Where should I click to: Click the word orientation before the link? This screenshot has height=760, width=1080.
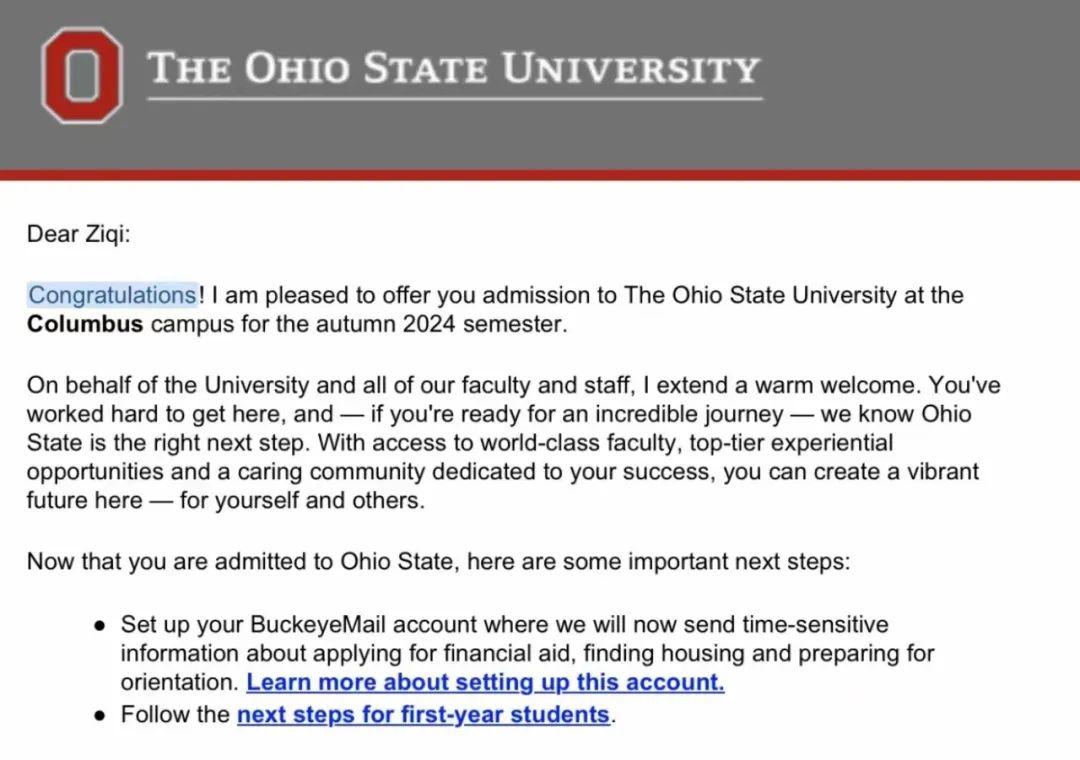(x=179, y=682)
